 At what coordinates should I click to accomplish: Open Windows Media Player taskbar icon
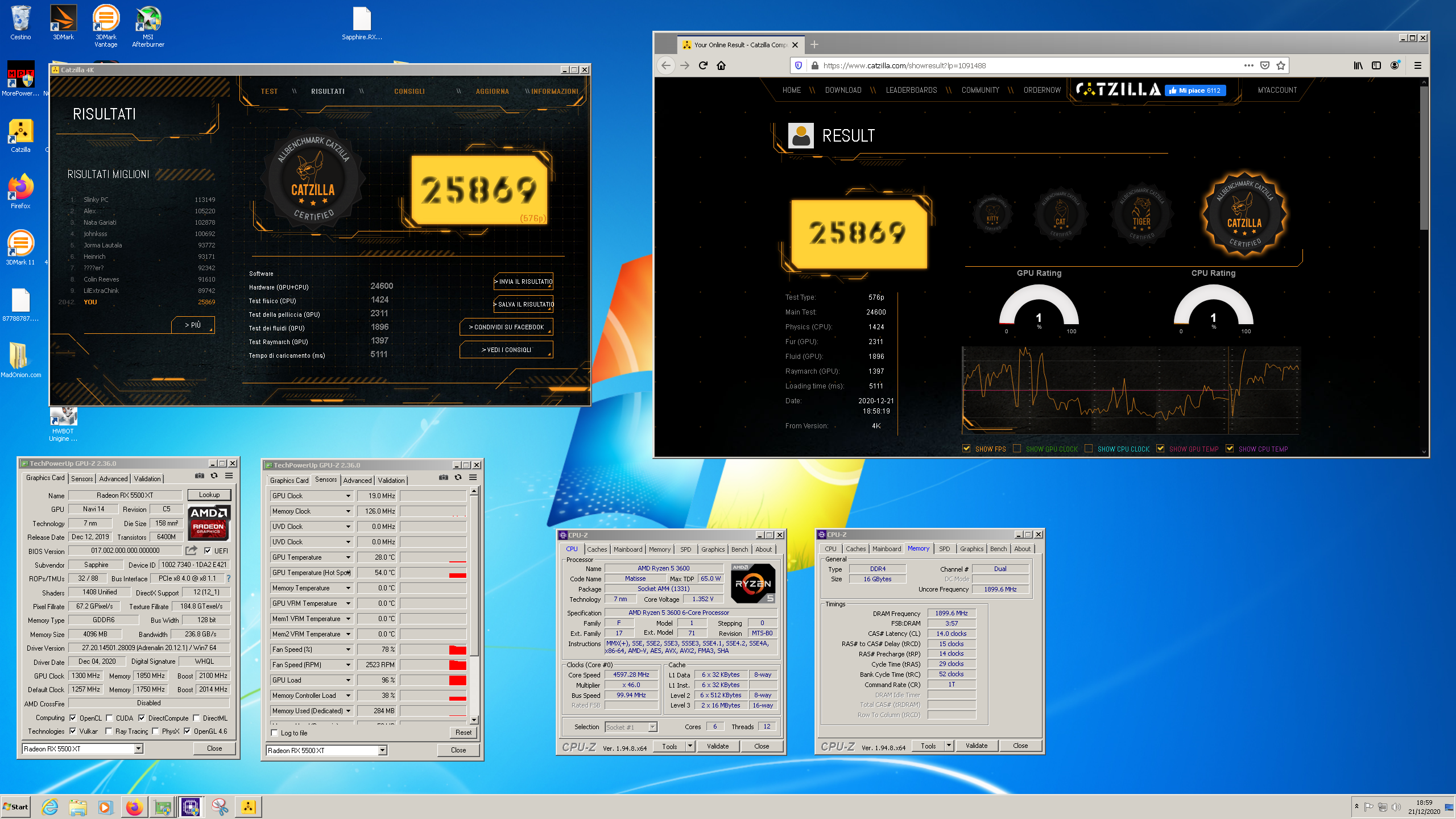(x=105, y=806)
